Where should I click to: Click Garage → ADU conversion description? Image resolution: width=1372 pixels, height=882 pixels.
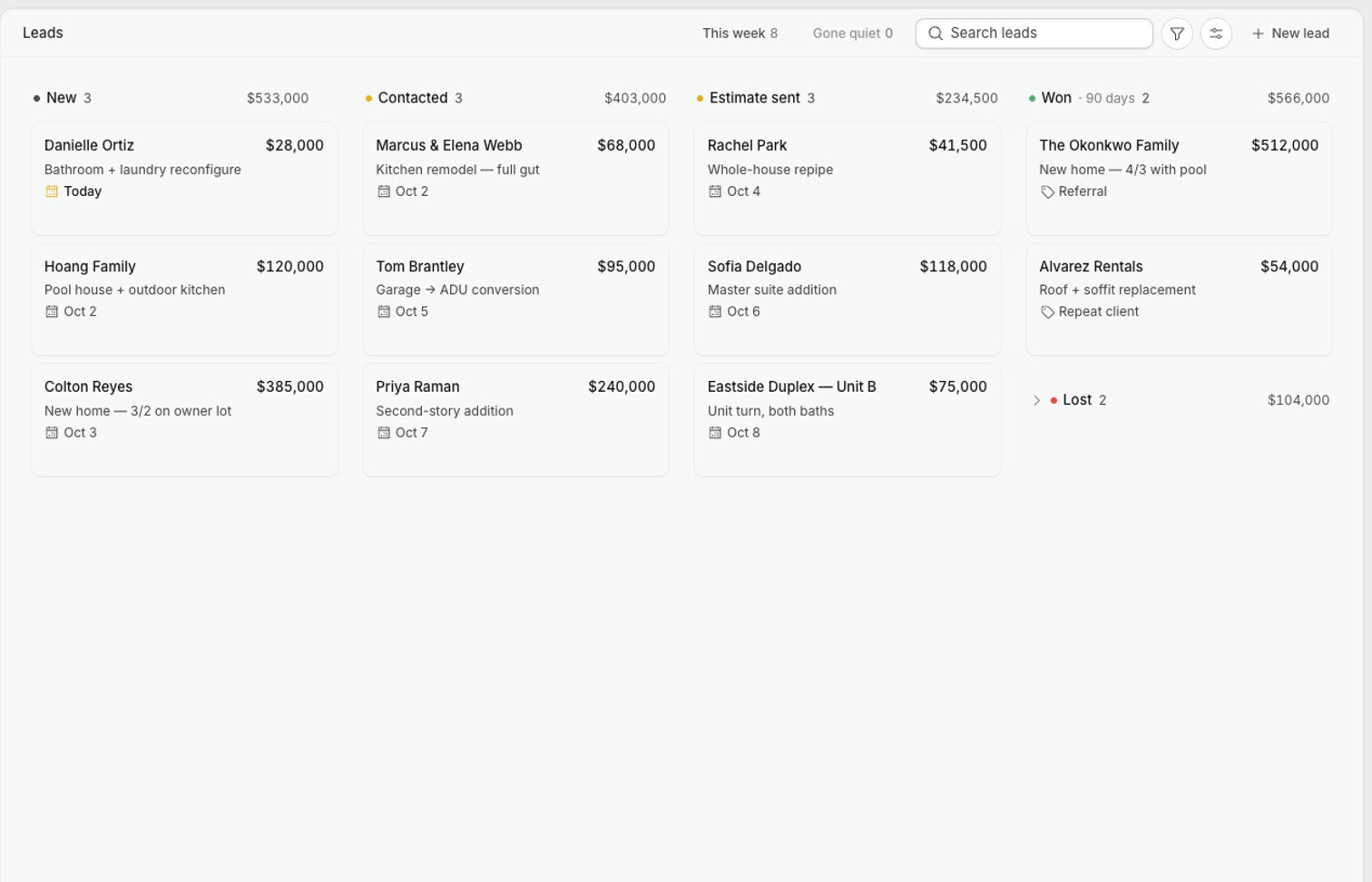(457, 289)
